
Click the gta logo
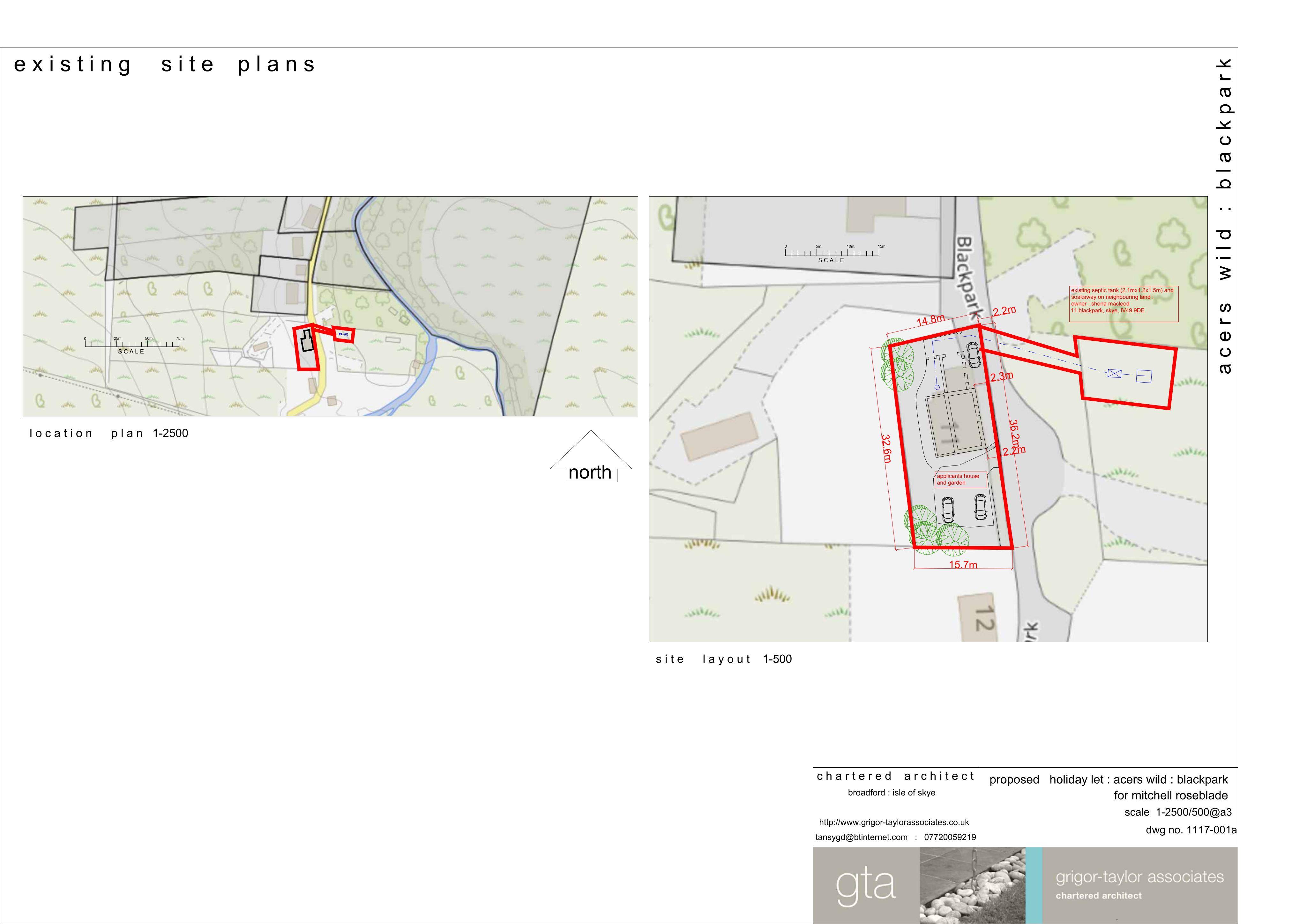(865, 886)
